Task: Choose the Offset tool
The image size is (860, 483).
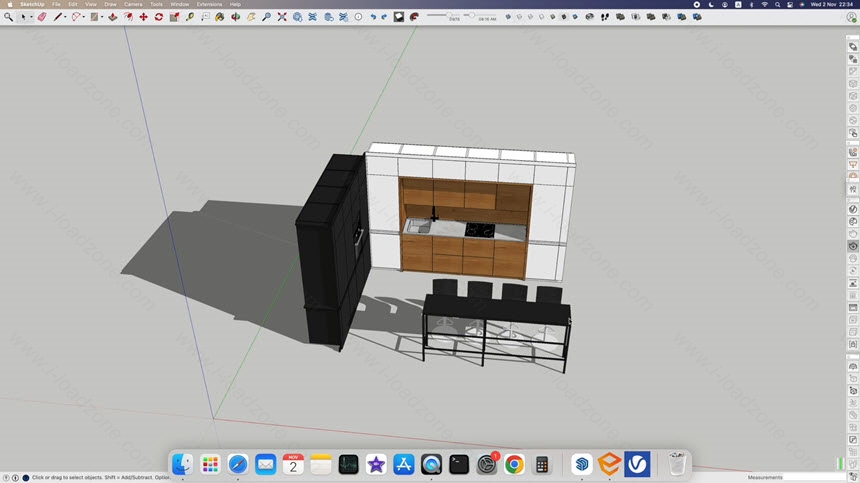Action: point(128,17)
